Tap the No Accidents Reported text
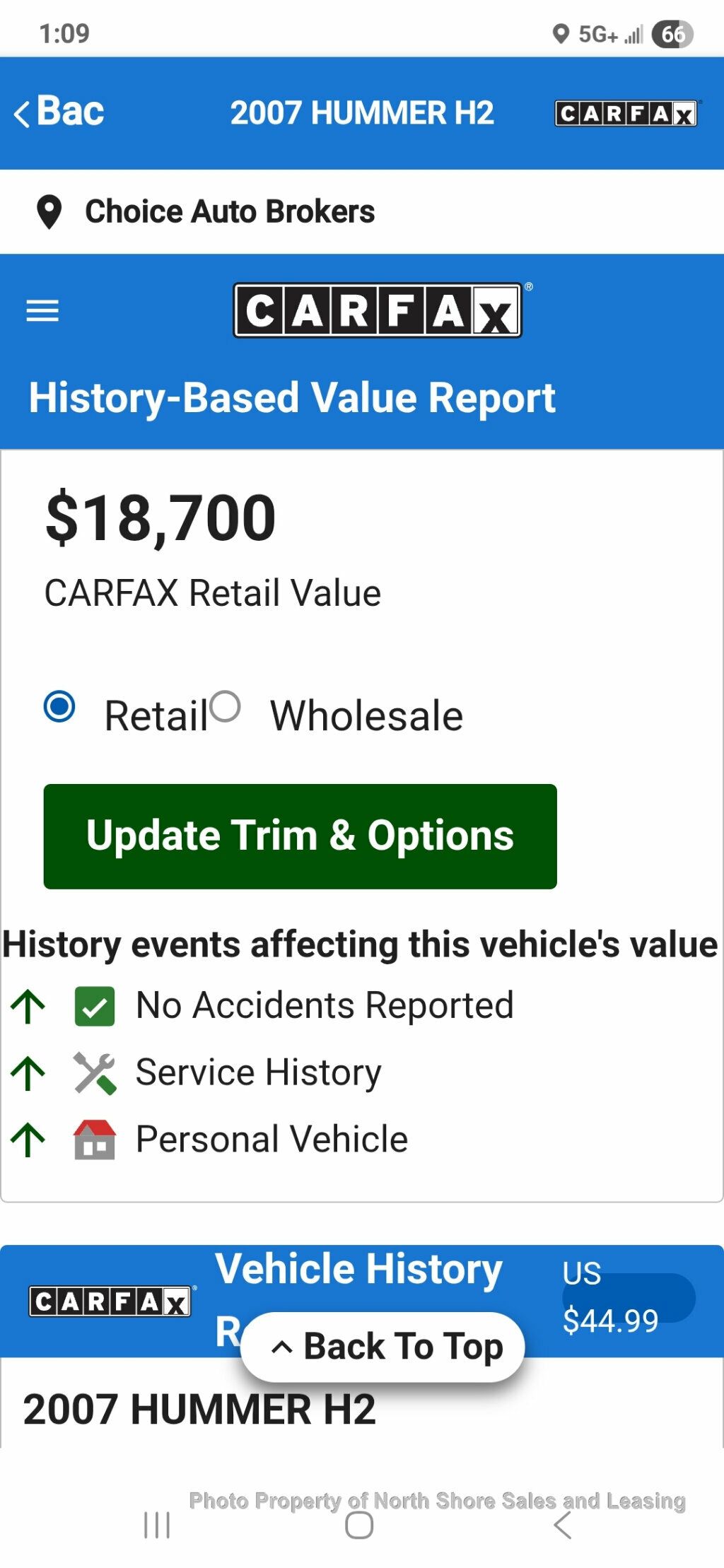 pyautogui.click(x=325, y=1005)
